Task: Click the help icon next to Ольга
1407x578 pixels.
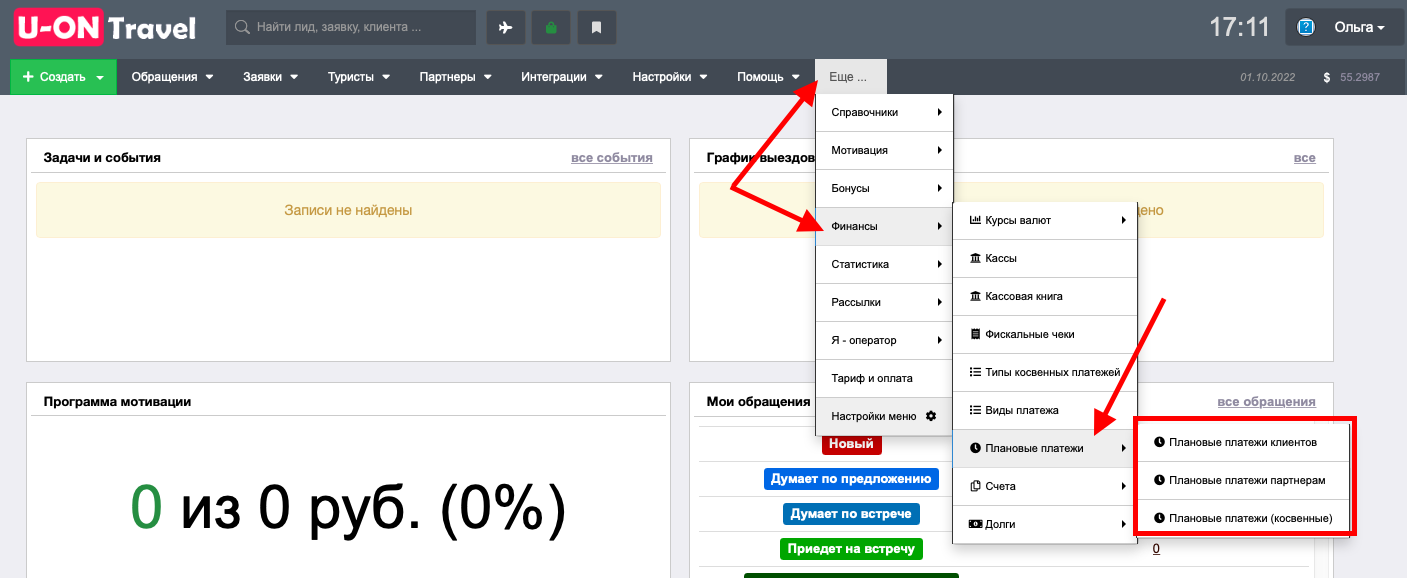Action: [1306, 28]
